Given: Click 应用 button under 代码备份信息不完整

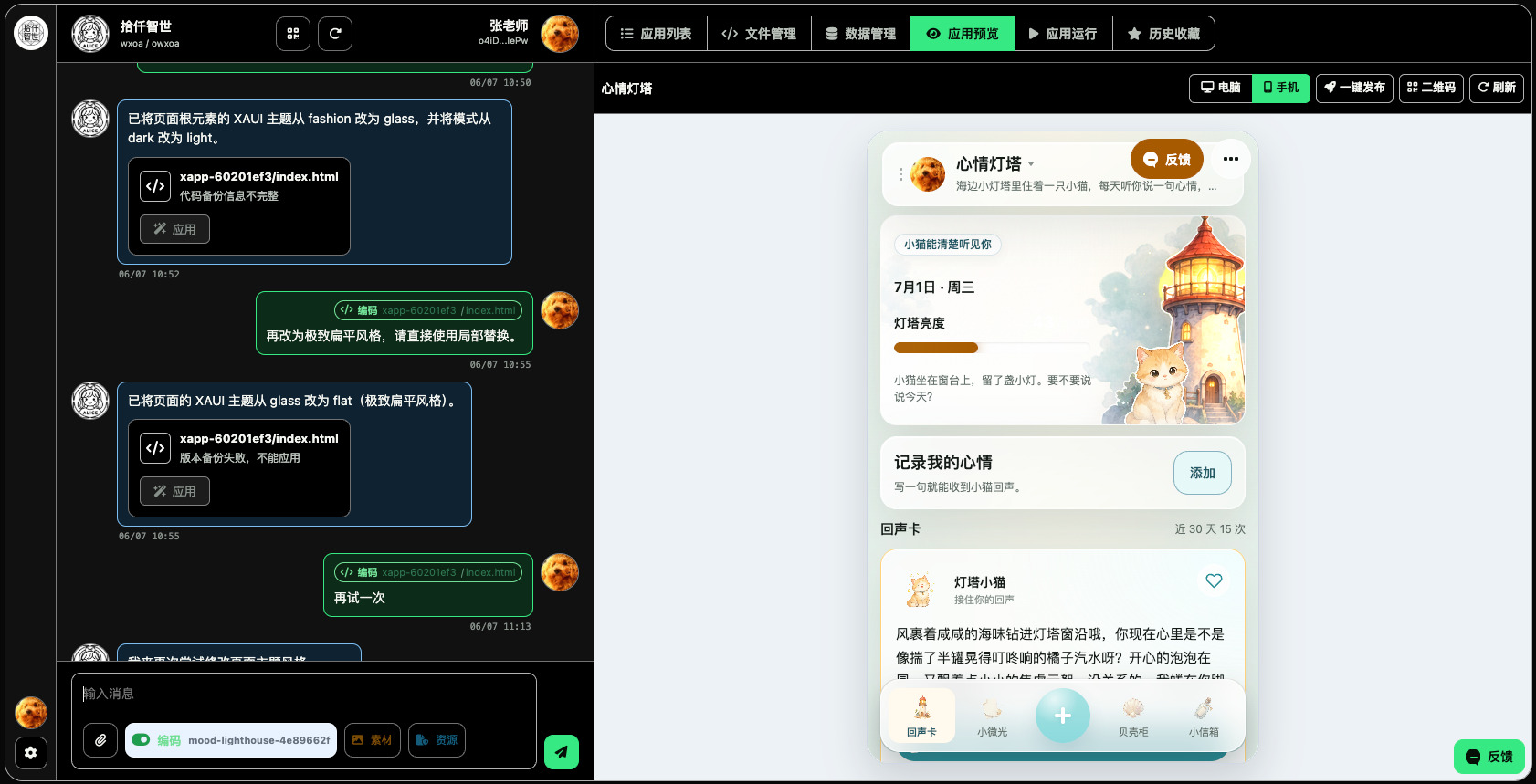Looking at the screenshot, I should pyautogui.click(x=174, y=229).
